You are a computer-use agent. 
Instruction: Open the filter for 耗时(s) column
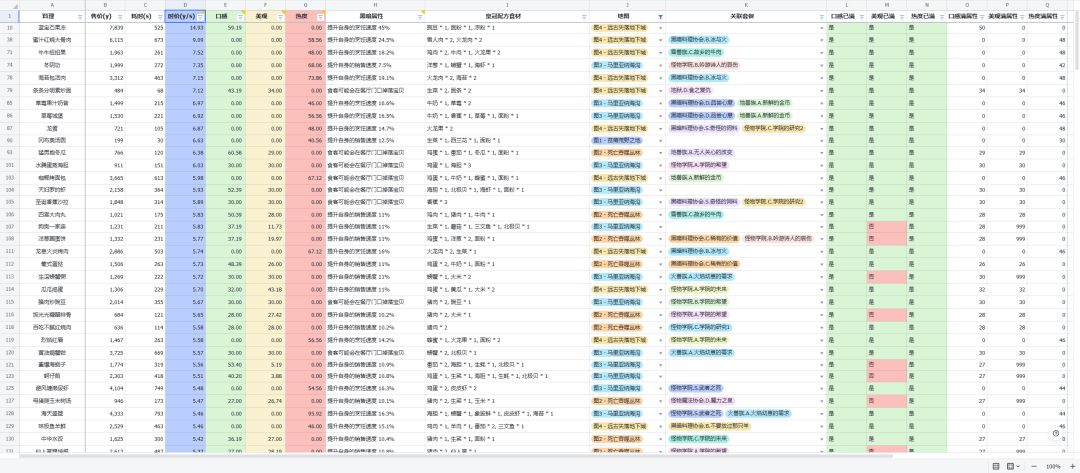(160, 16)
